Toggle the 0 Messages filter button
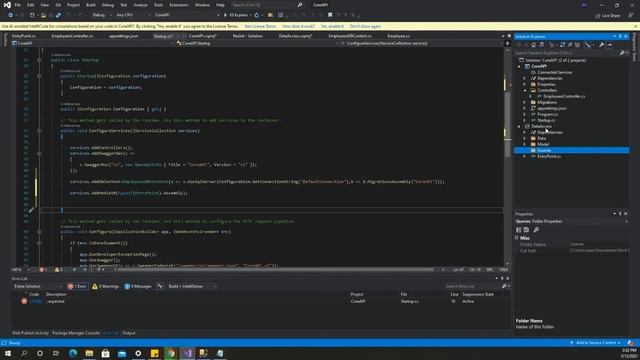This screenshot has width=640, height=360. [x=138, y=287]
